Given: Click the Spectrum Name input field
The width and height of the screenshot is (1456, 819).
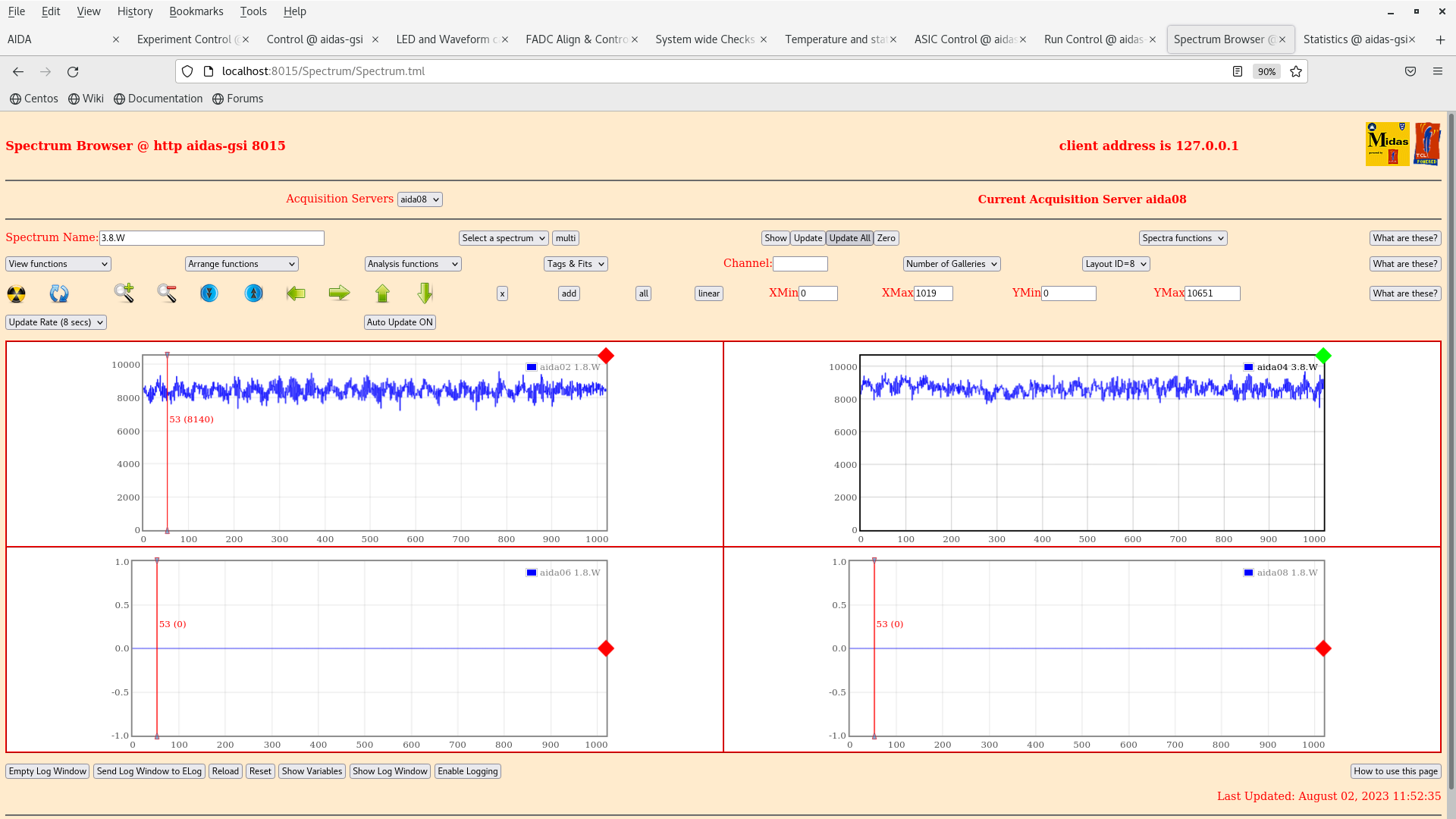Looking at the screenshot, I should 212,238.
